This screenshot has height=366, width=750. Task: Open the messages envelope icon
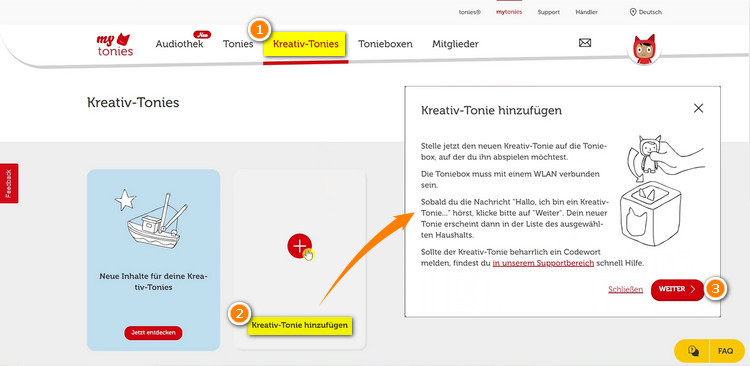[x=585, y=43]
